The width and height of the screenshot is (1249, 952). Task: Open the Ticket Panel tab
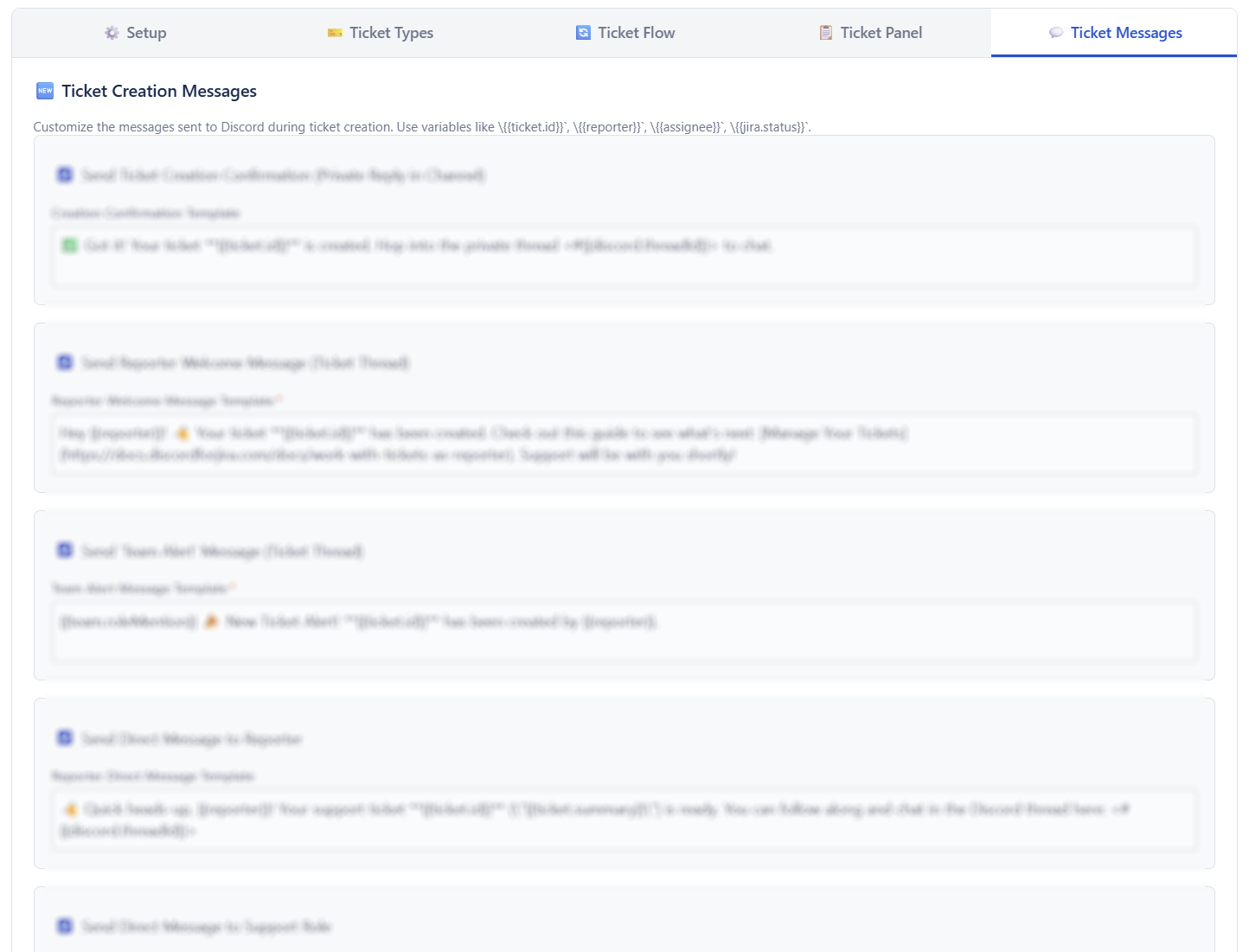click(x=869, y=32)
